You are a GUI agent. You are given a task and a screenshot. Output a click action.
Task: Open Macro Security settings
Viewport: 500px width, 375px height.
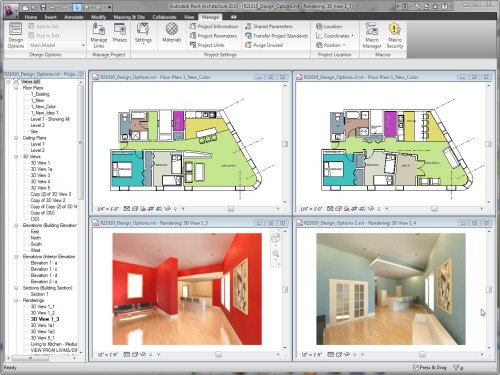point(395,35)
